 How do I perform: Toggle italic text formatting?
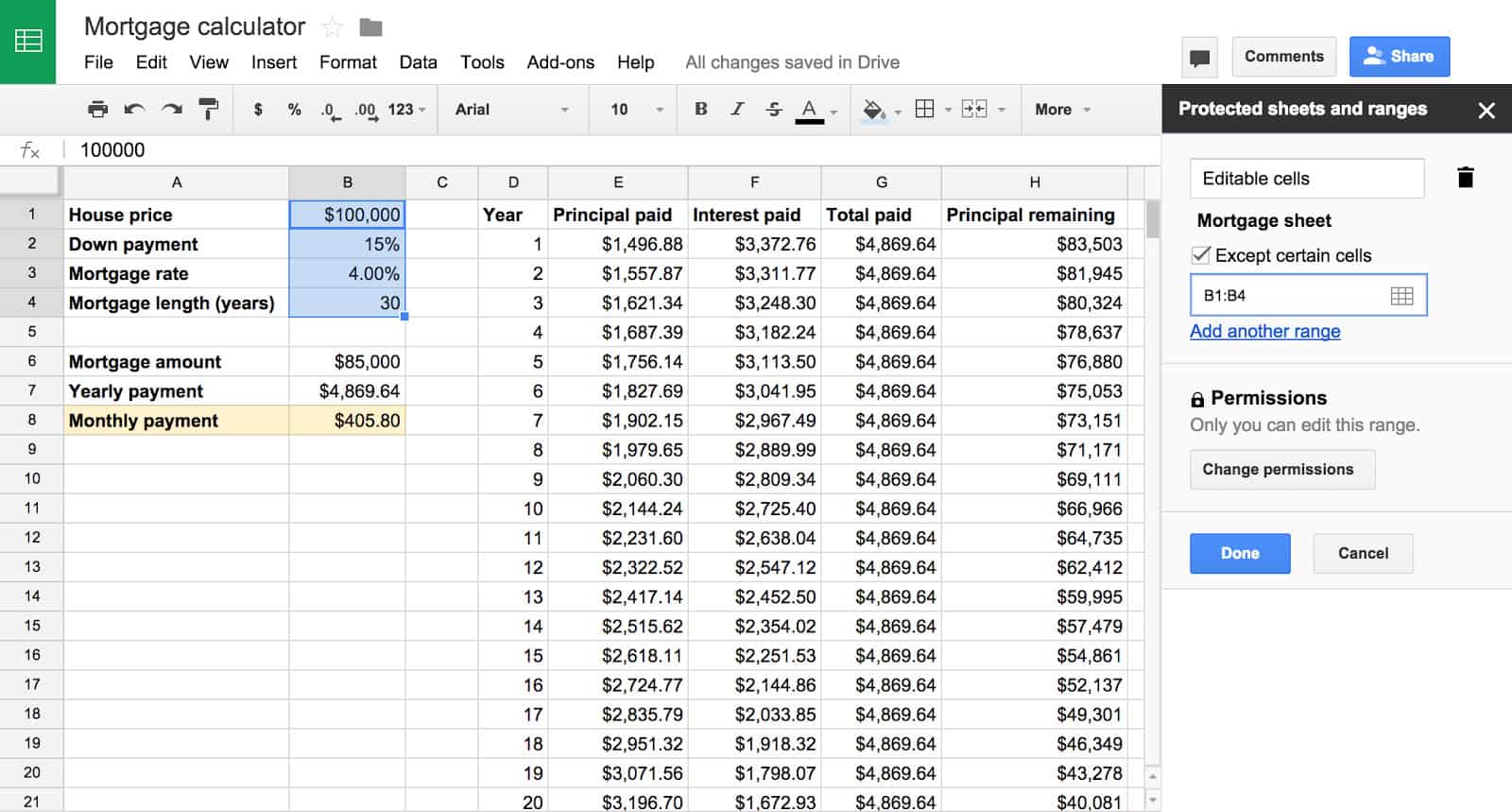737,110
